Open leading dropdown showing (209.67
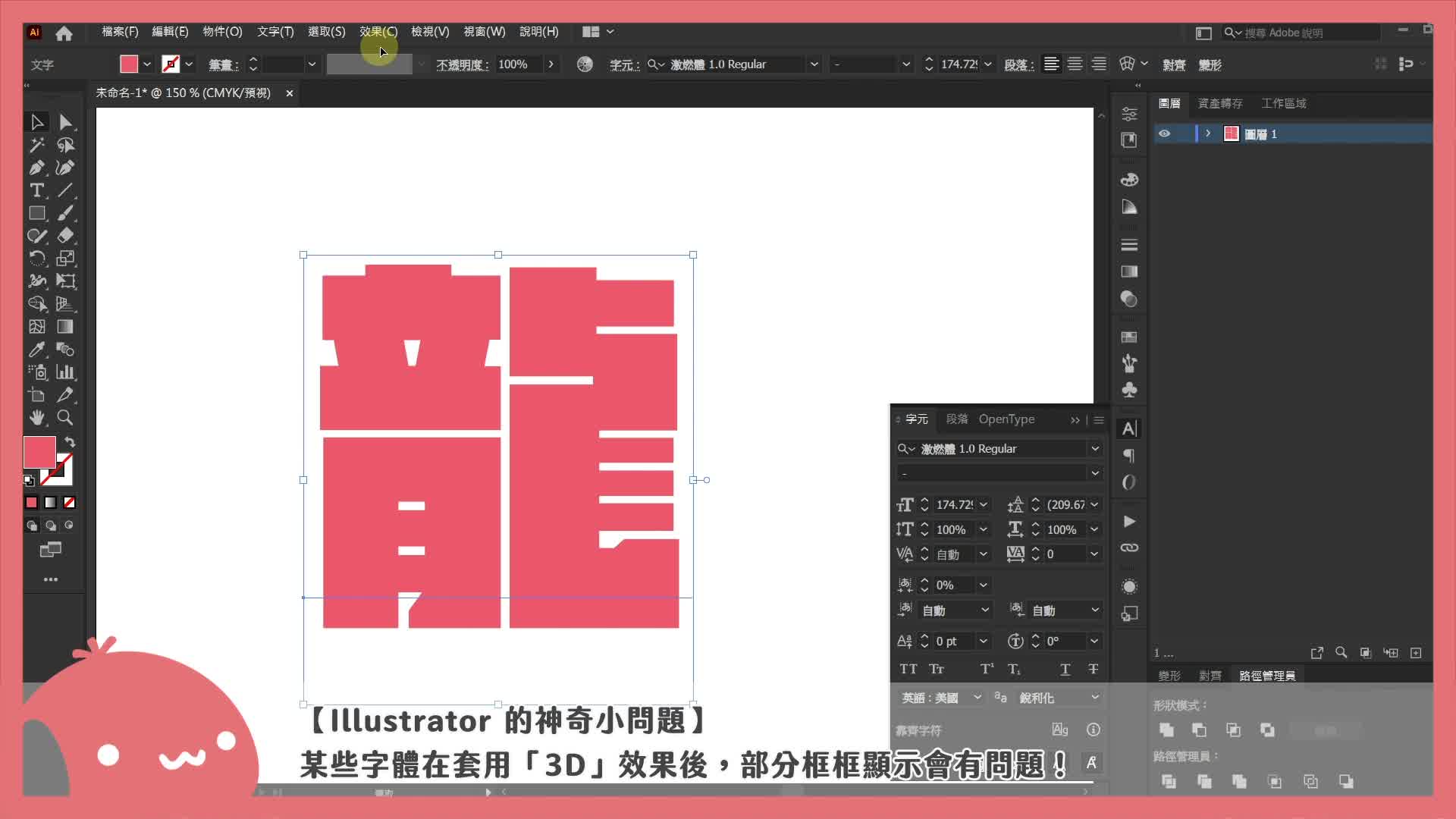The height and width of the screenshot is (819, 1456). coord(1094,505)
